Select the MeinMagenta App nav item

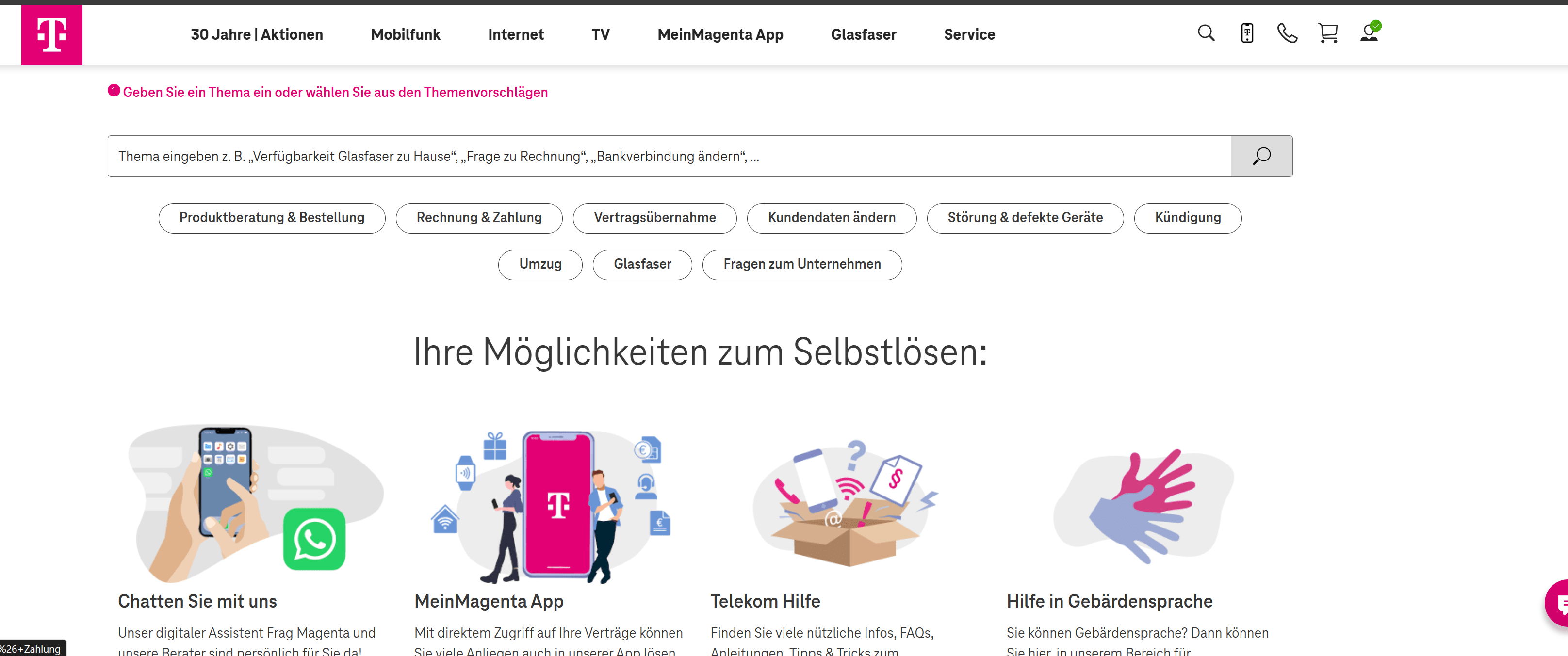pyautogui.click(x=720, y=35)
